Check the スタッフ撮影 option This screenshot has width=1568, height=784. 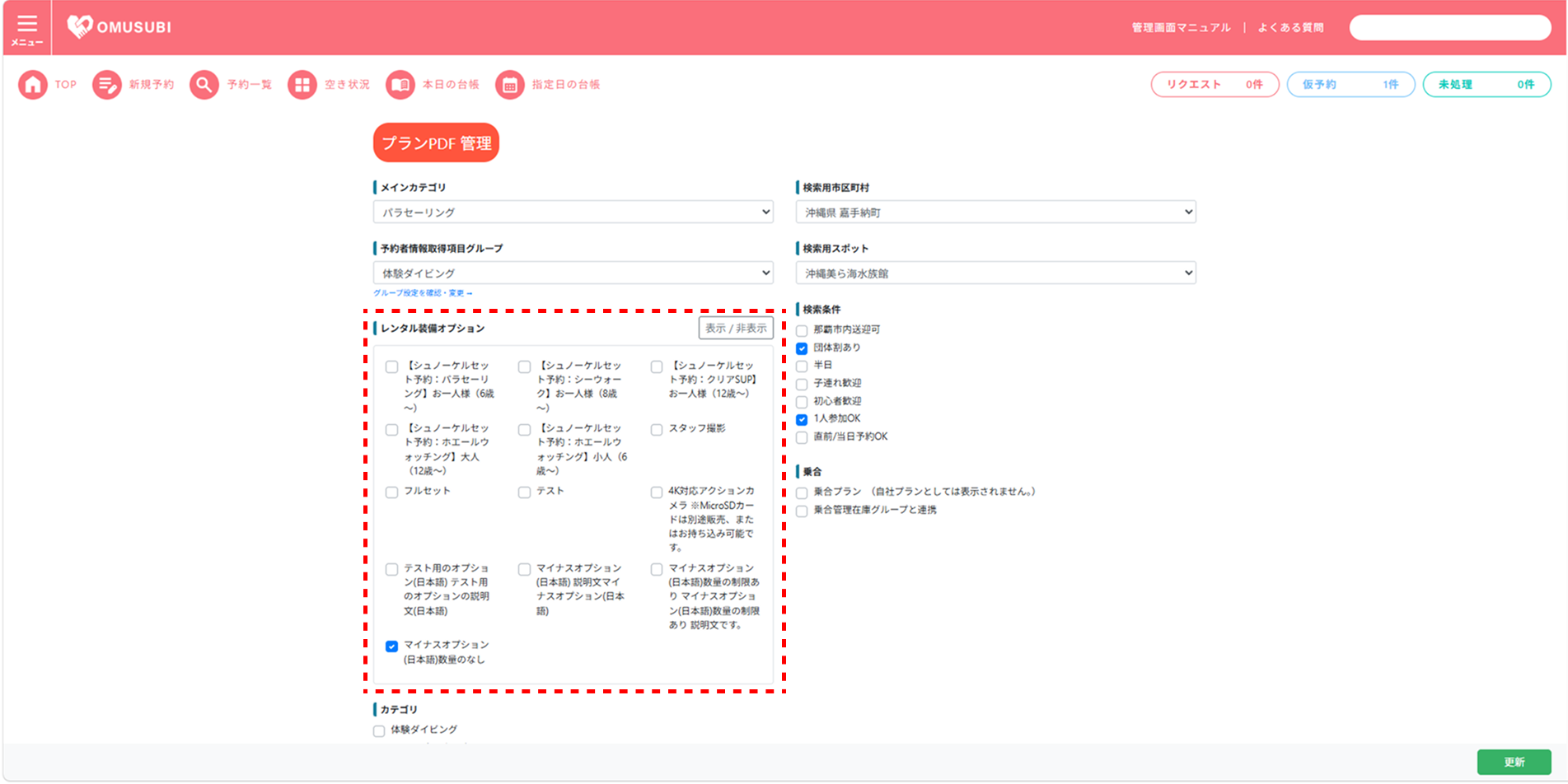(x=657, y=430)
